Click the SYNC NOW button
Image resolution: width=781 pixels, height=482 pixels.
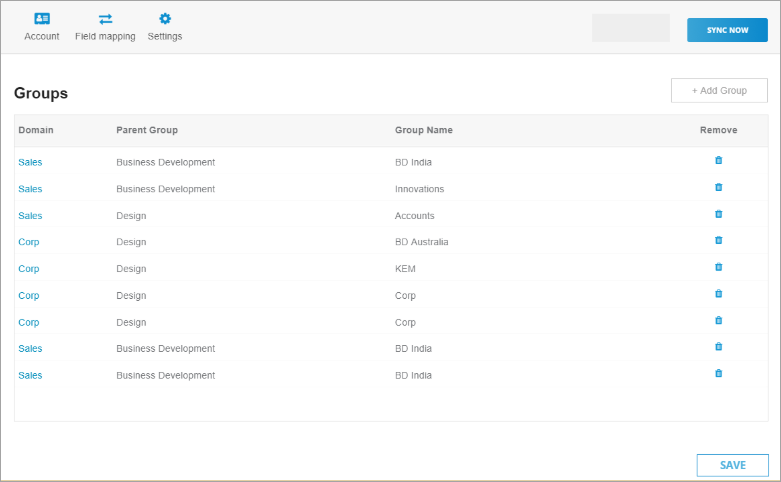tap(727, 30)
